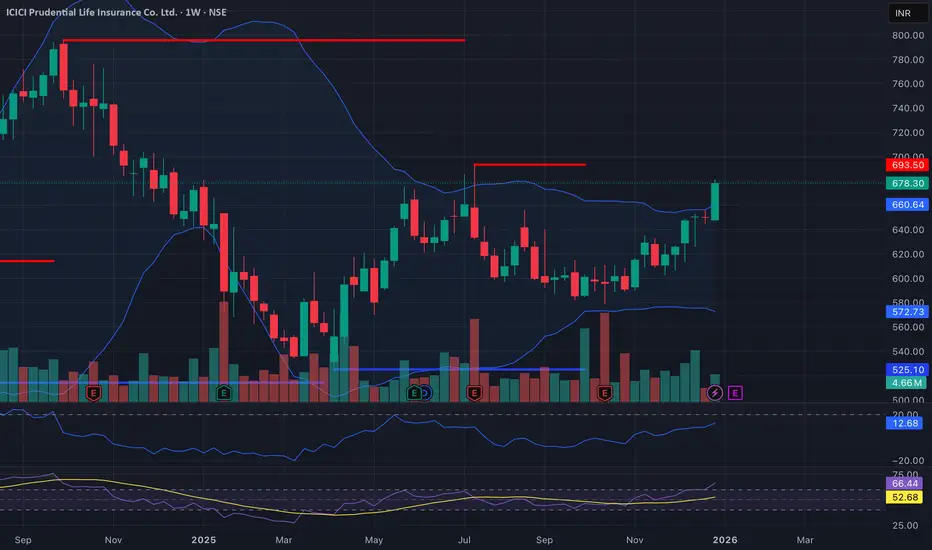
Task: Click the latest green weekly candle
Action: click(x=715, y=202)
